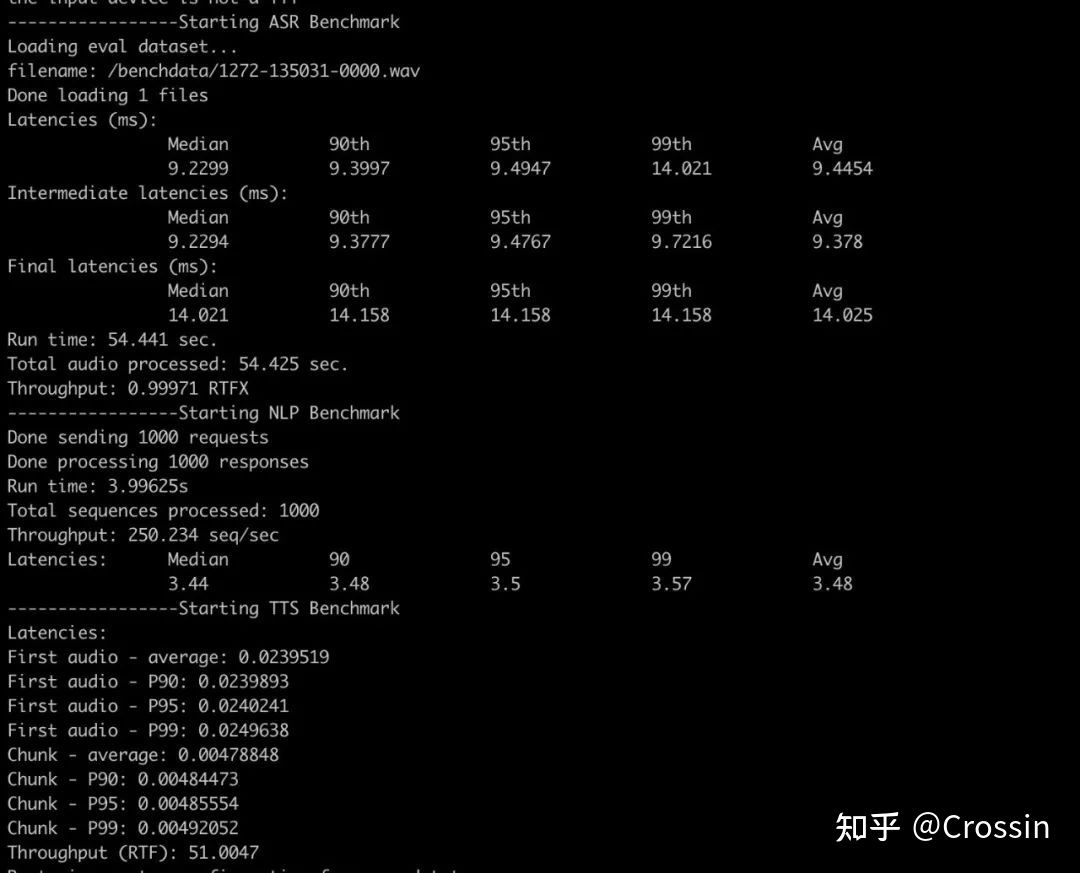Click the 知乎 @Crossin watermark
This screenshot has width=1080, height=873.
[x=942, y=827]
